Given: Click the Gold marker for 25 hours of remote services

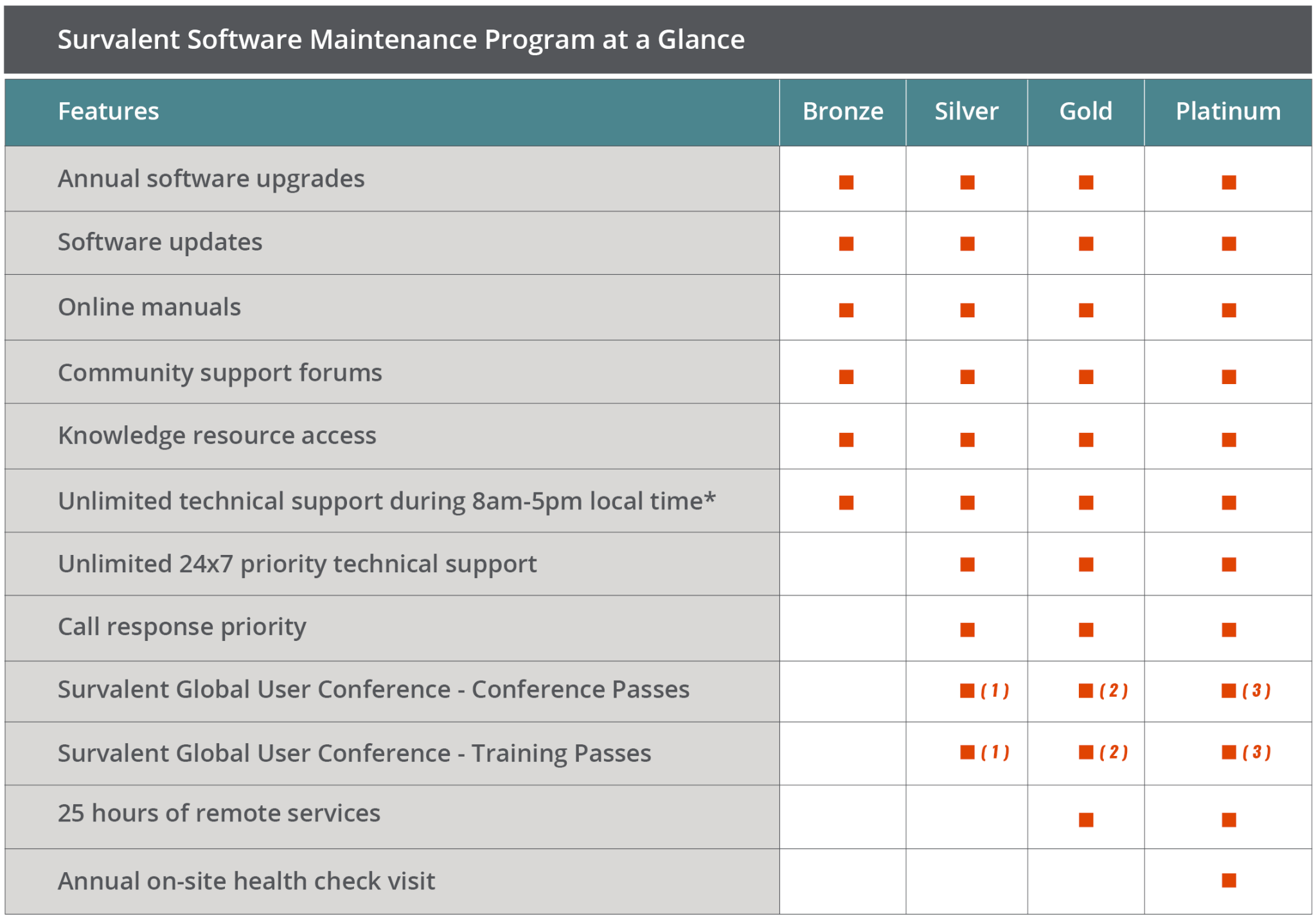Looking at the screenshot, I should click(1086, 820).
